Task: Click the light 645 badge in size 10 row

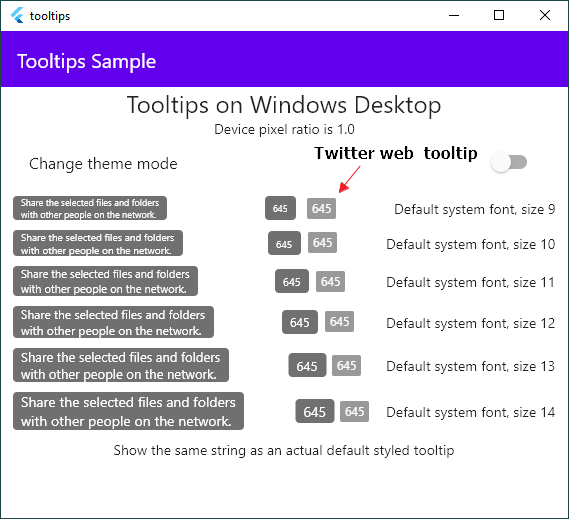Action: pos(322,242)
